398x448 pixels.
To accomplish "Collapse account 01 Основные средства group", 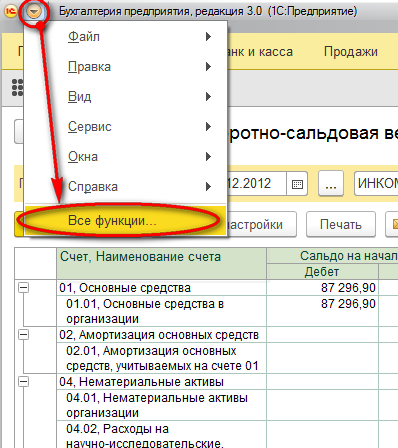I will [x=23, y=287].
